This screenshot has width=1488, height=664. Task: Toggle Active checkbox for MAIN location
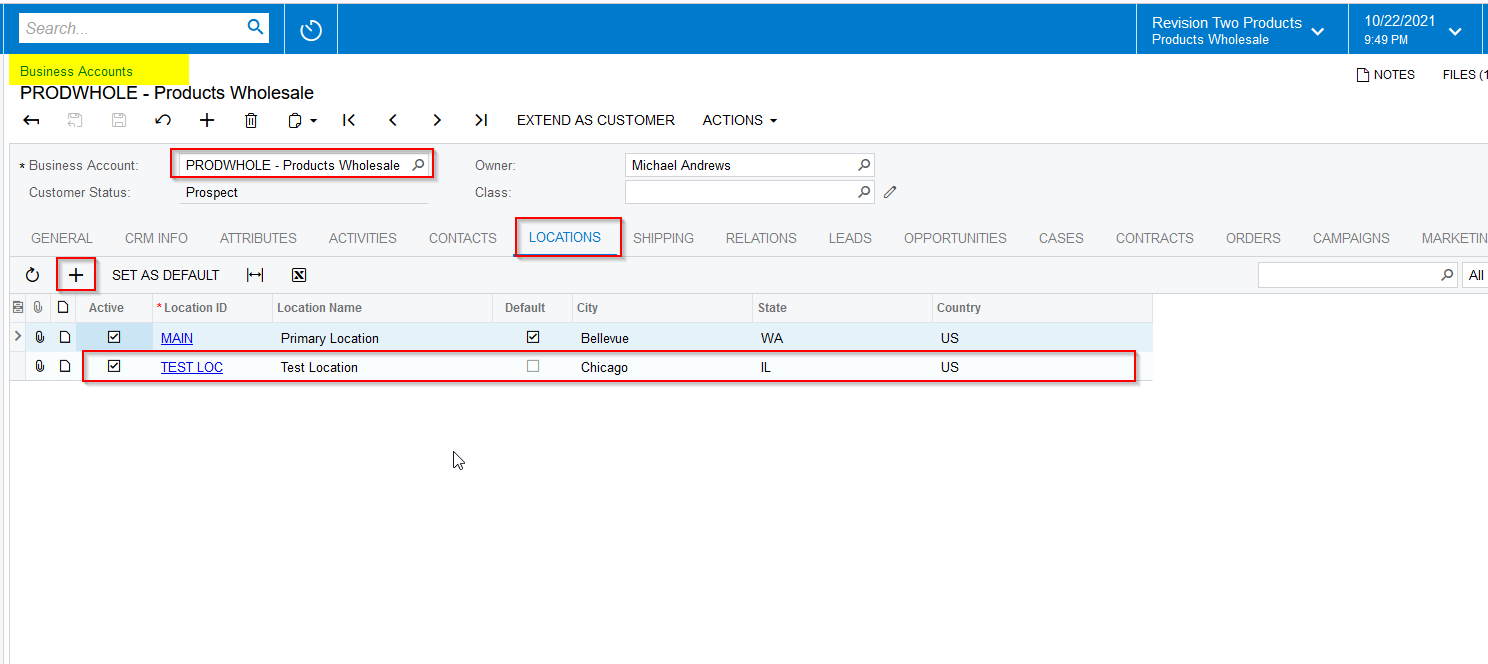point(114,337)
